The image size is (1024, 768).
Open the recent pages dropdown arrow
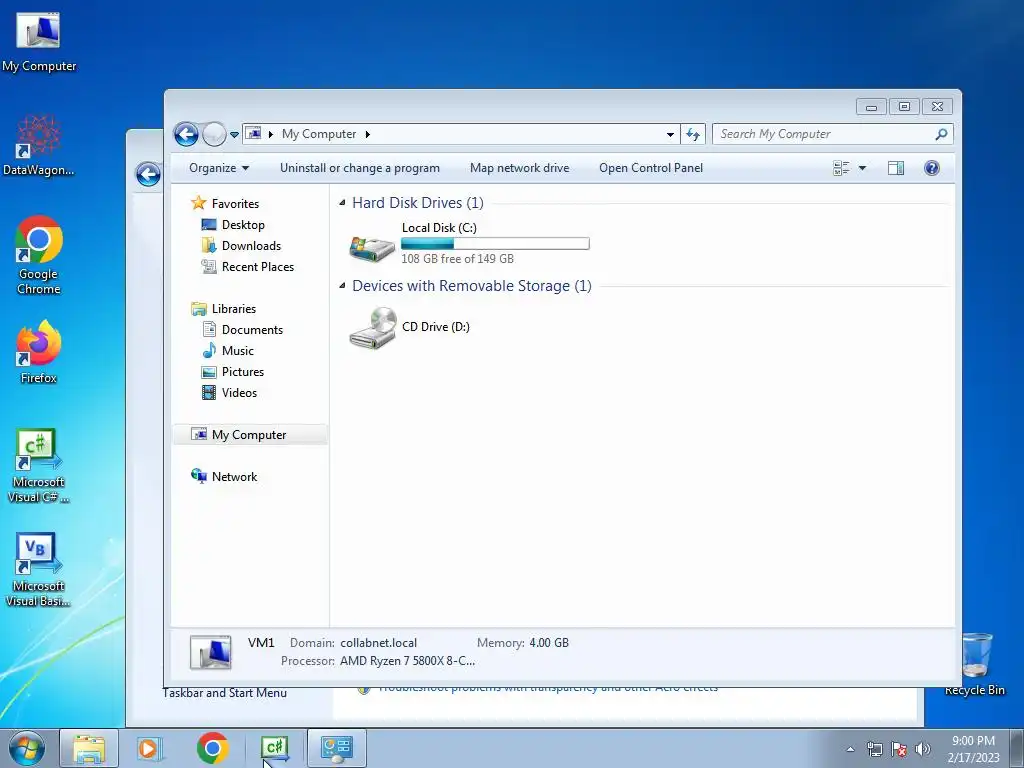tap(234, 135)
